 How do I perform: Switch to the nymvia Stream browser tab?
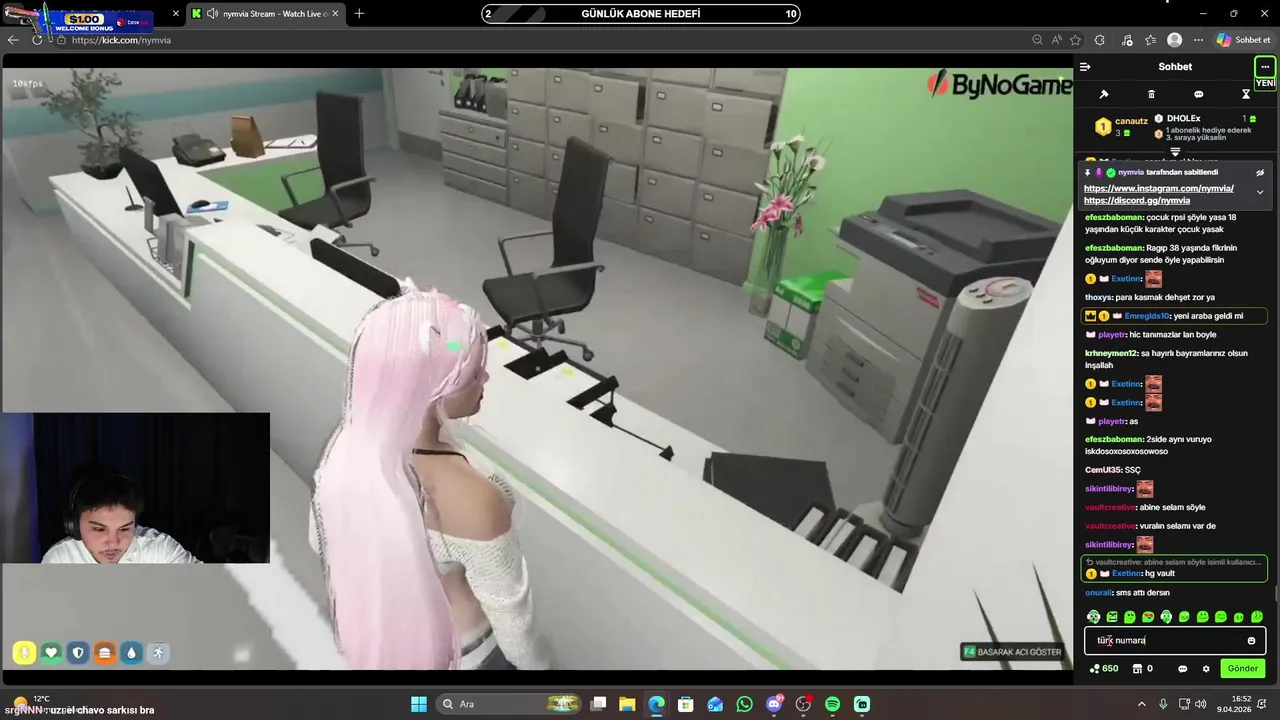click(266, 14)
